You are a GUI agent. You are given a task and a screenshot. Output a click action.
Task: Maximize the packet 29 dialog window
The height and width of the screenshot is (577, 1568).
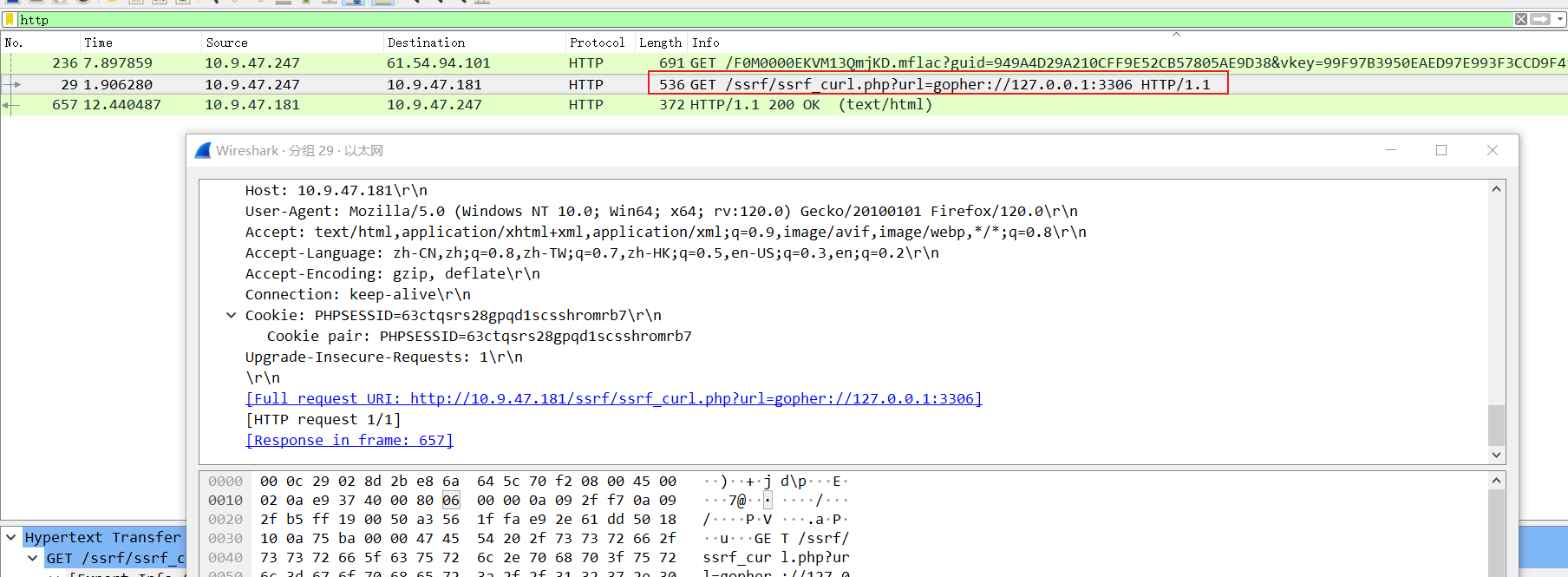coord(1441,150)
